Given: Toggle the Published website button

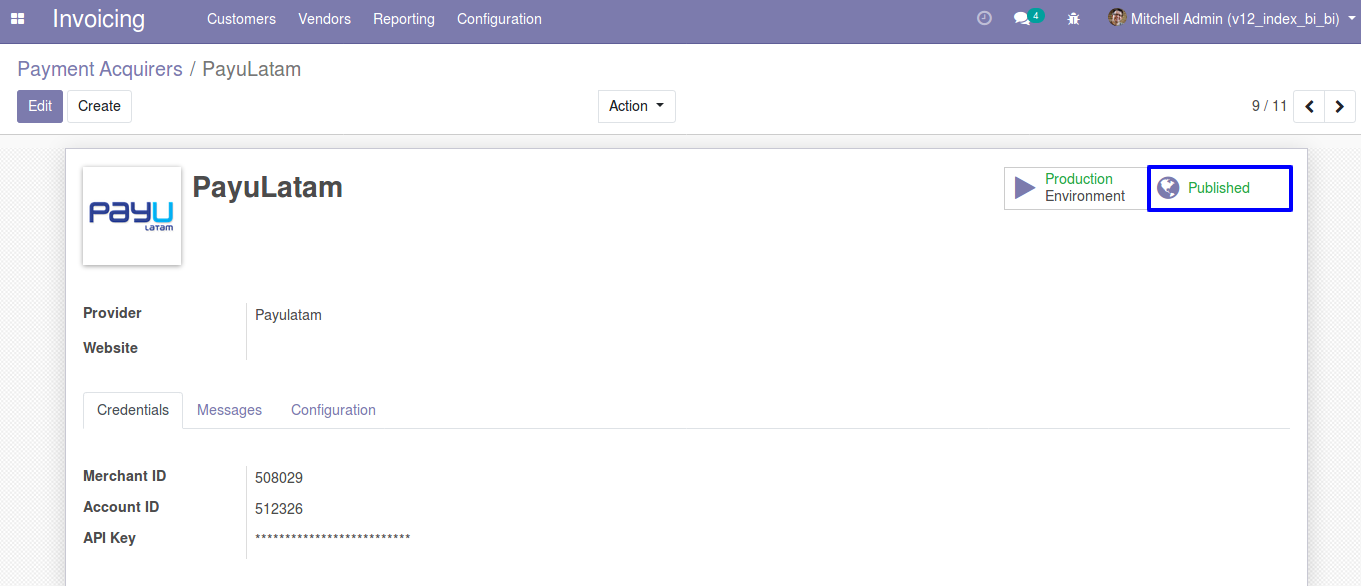Looking at the screenshot, I should click(1219, 188).
